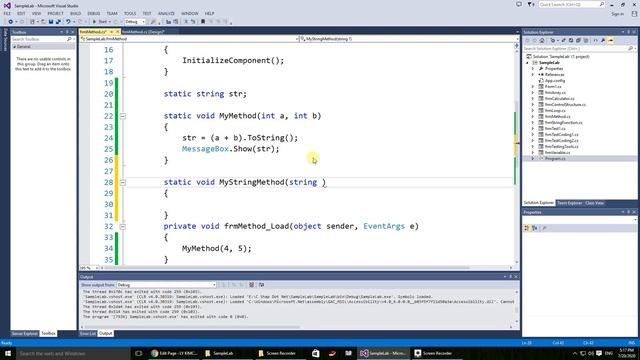Open the WINDOW menu
The image size is (640, 360).
point(189,13)
